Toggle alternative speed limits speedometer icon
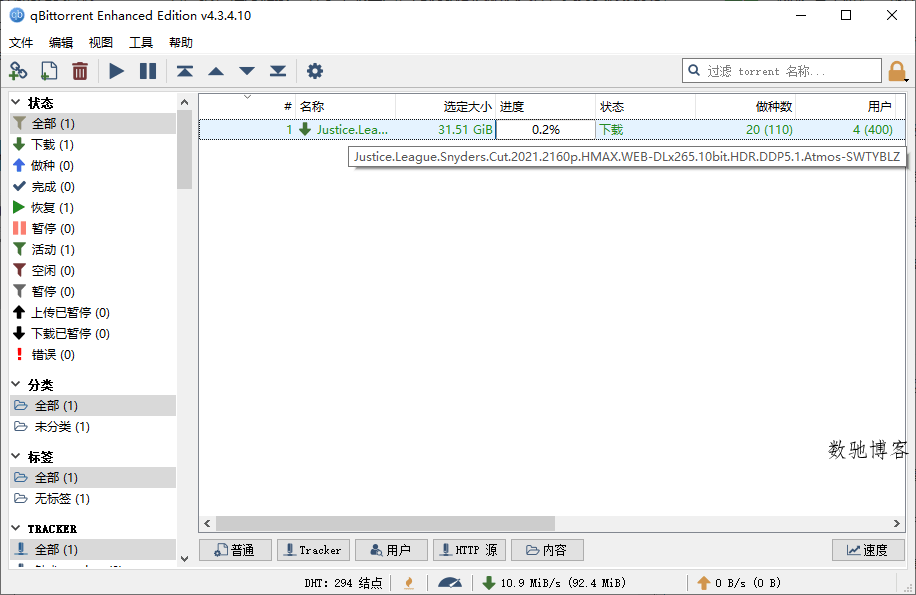Screen dimensions: 916x595 point(450,583)
